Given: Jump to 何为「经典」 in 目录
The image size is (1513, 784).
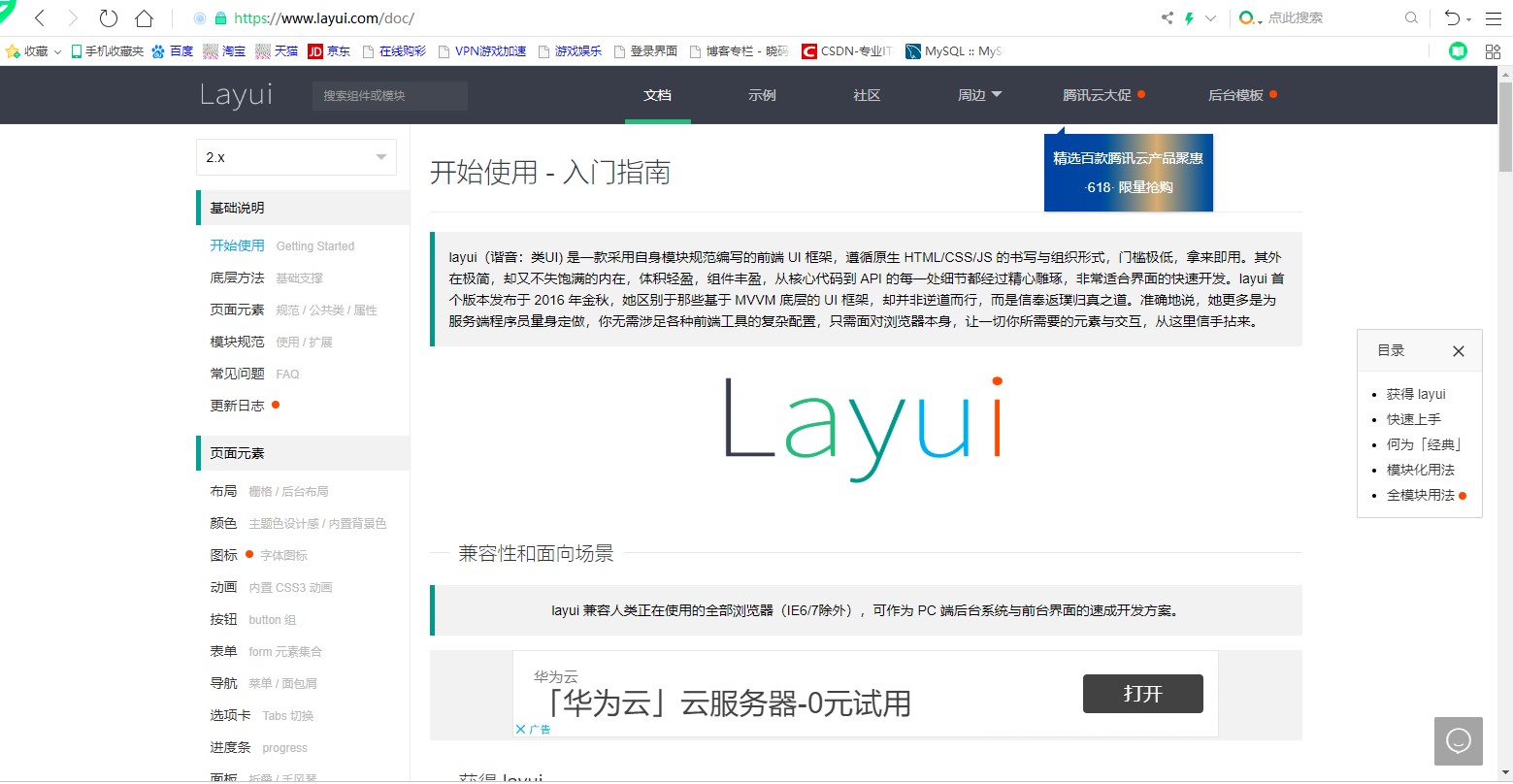Looking at the screenshot, I should pos(1425,444).
